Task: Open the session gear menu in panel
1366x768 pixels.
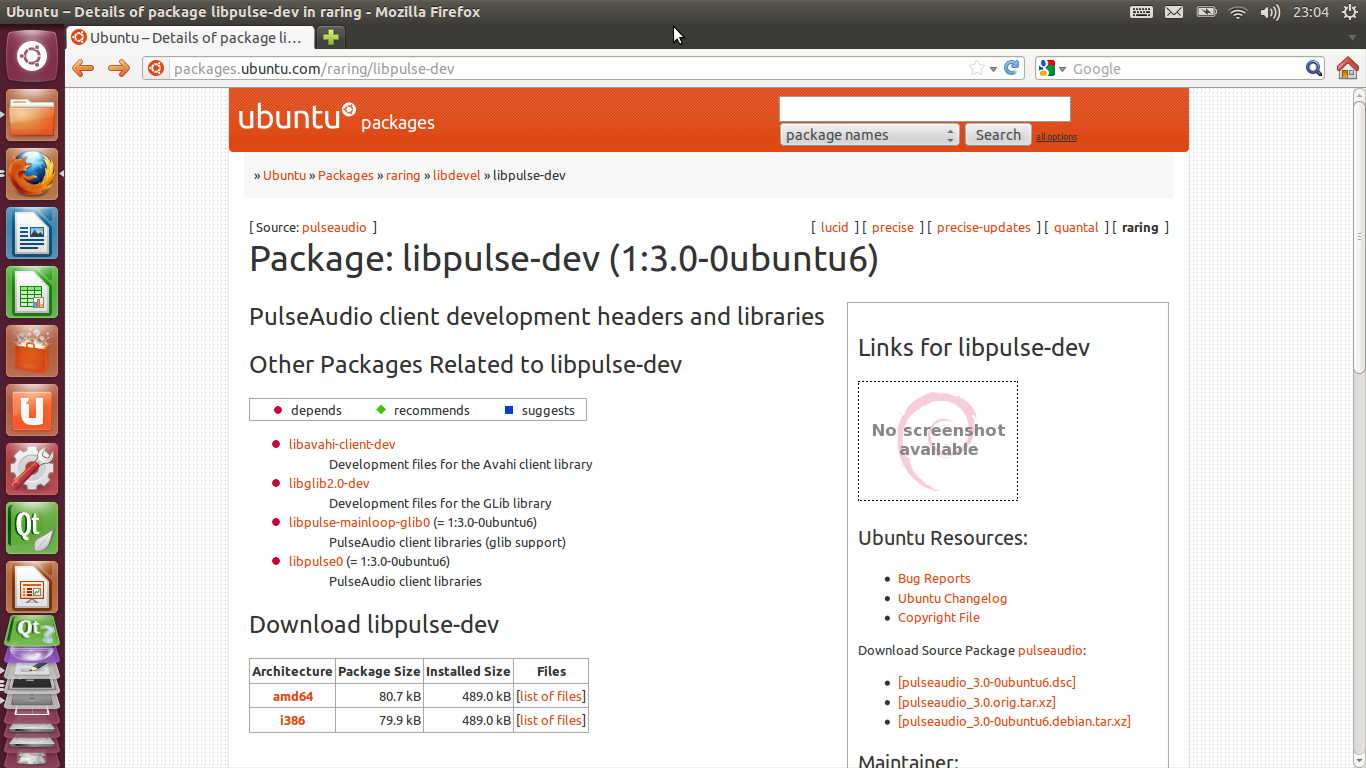Action: (1348, 12)
